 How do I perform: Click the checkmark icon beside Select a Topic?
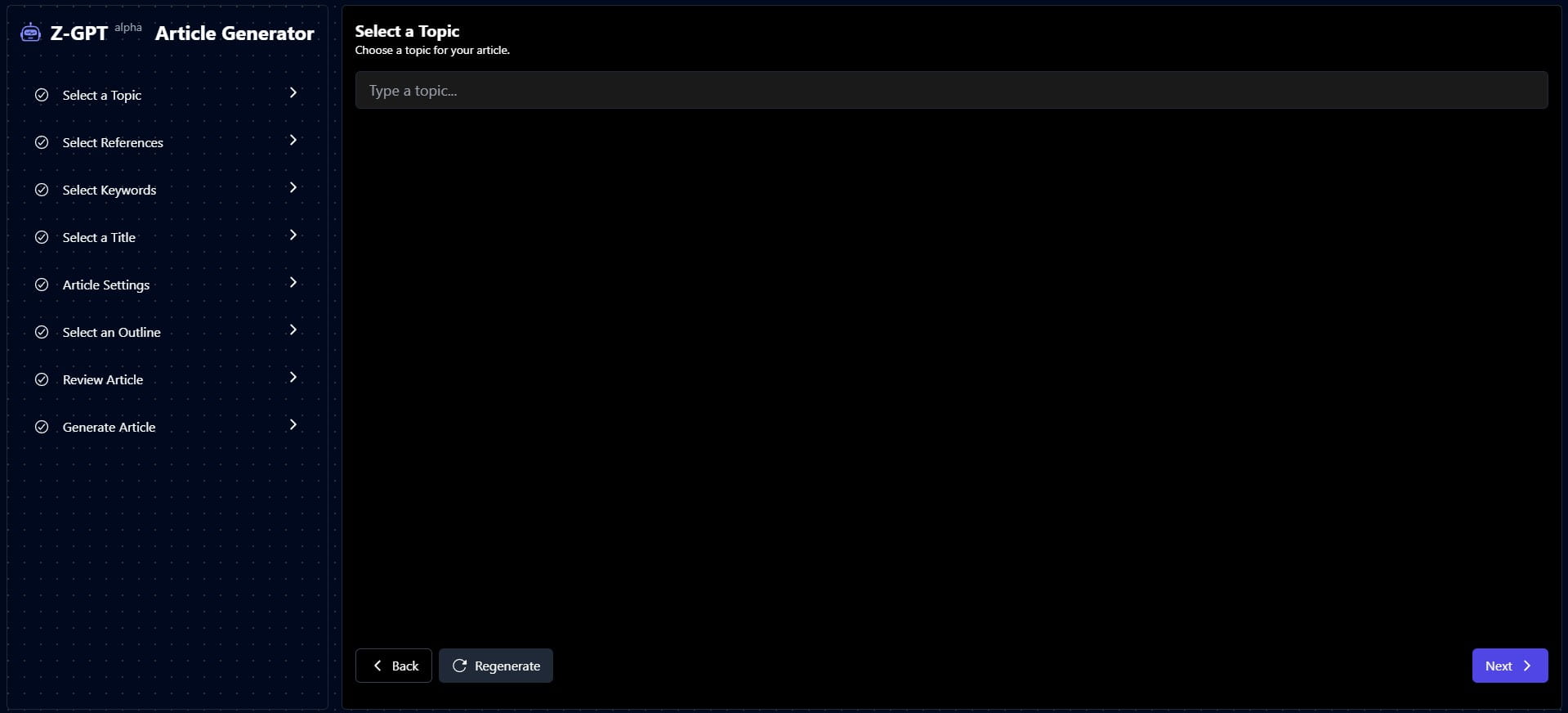[42, 95]
